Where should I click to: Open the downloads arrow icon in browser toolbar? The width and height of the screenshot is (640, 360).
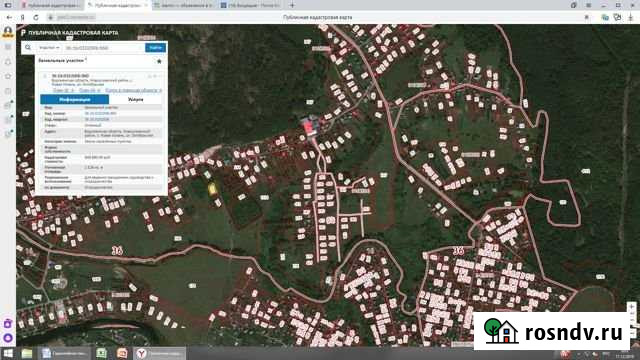[x=631, y=17]
